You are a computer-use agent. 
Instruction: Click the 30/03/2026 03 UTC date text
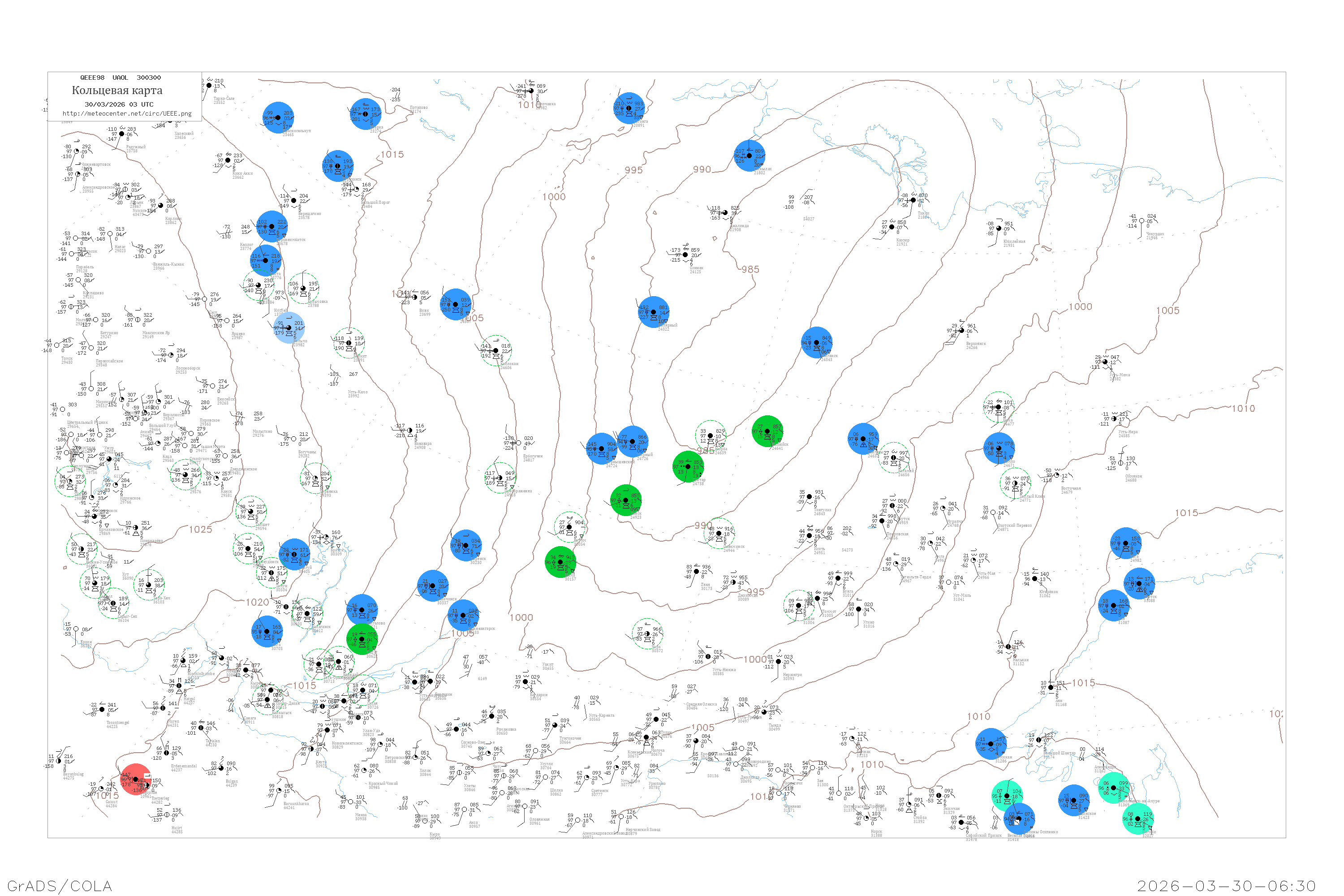click(119, 104)
